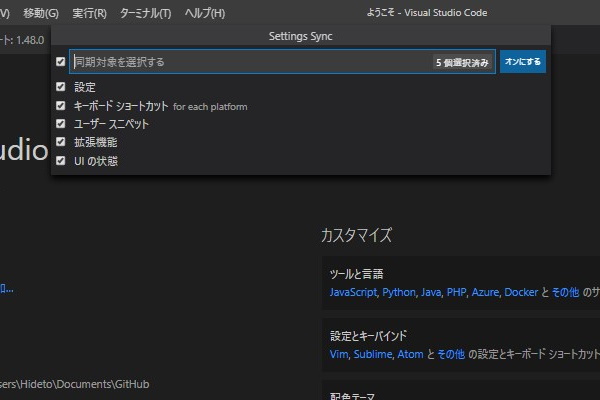Click the Settings Sync dialog title

coord(300,36)
